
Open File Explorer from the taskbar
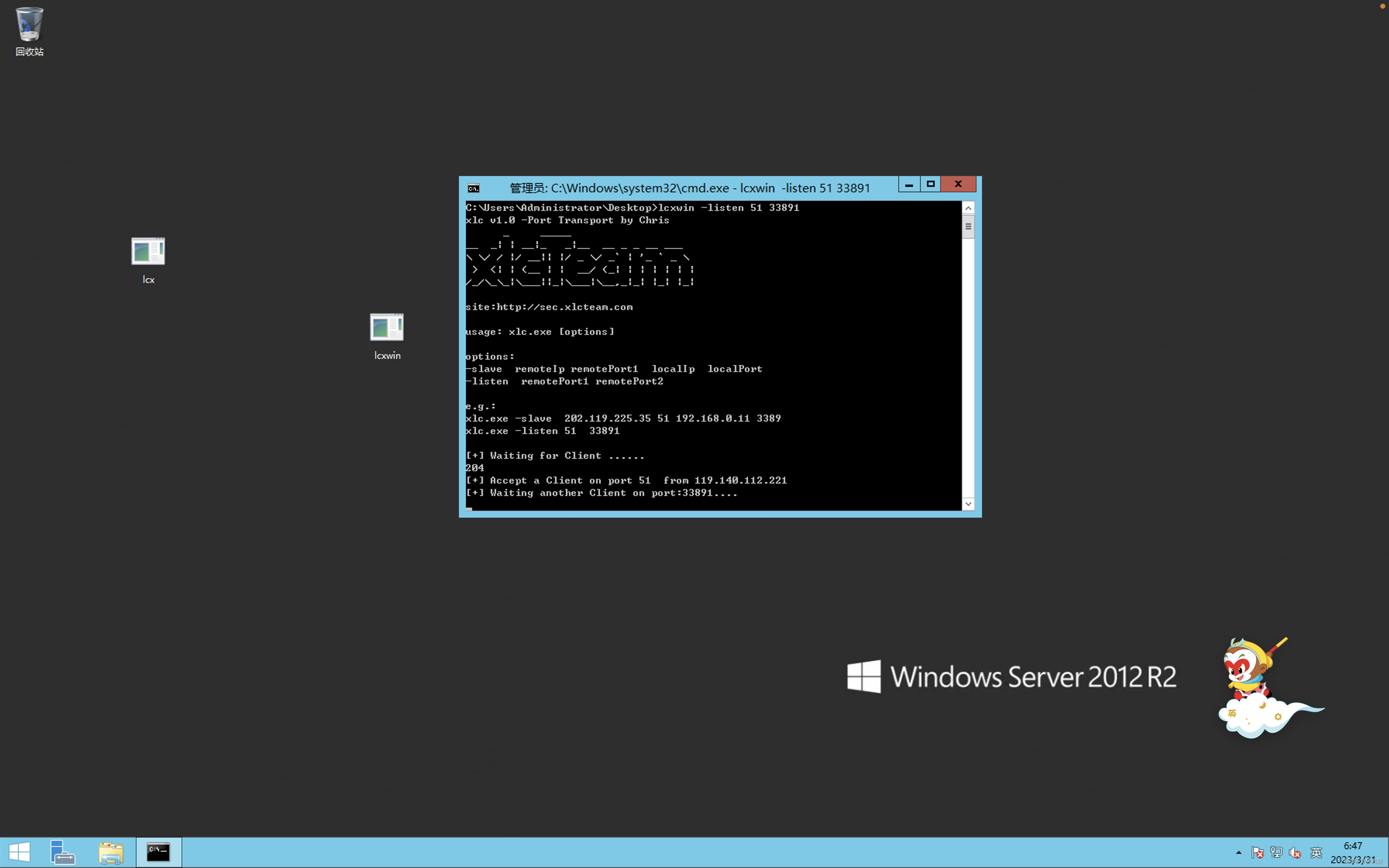tap(111, 852)
